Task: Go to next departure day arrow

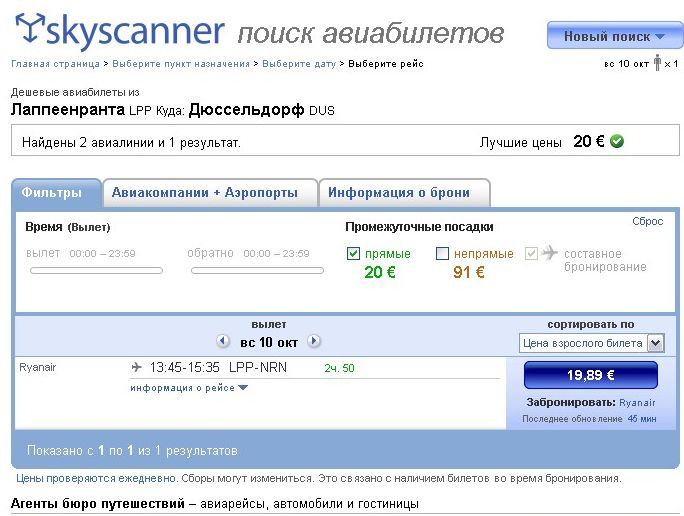Action: pyautogui.click(x=314, y=341)
